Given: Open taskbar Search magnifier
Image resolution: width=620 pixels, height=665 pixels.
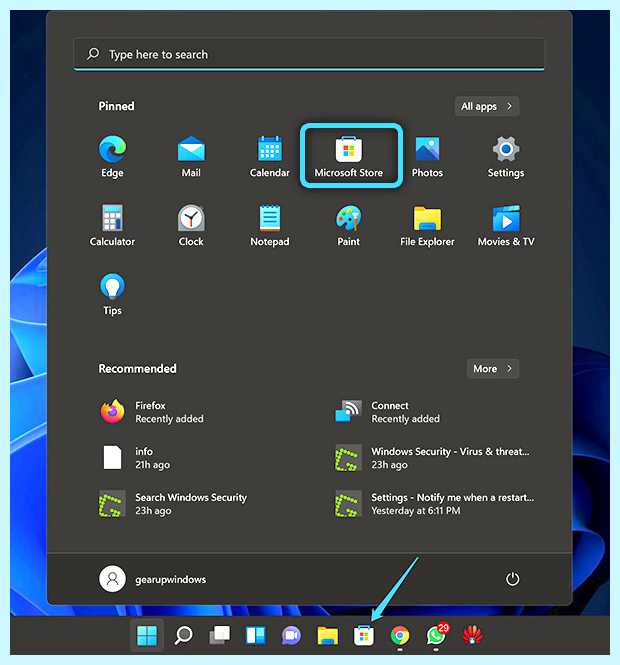Looking at the screenshot, I should click(184, 635).
